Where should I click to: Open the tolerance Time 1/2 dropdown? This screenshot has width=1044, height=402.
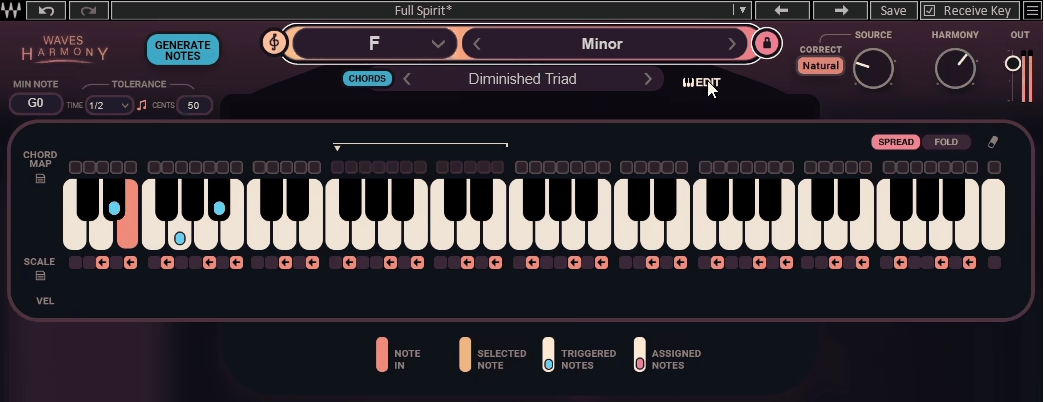pos(109,105)
